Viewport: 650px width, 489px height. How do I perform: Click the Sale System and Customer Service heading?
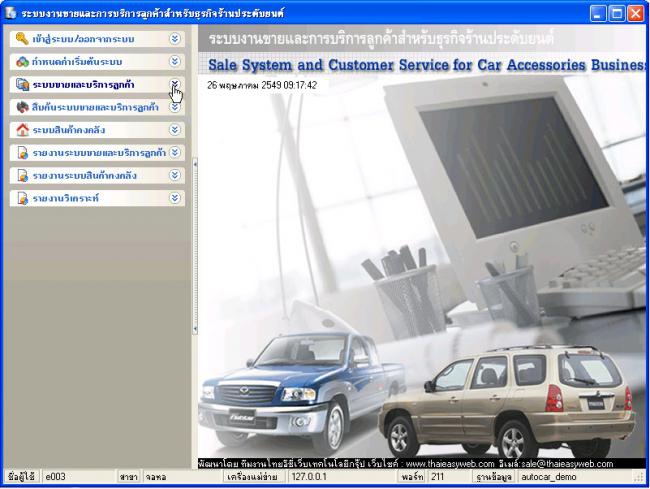click(x=427, y=65)
